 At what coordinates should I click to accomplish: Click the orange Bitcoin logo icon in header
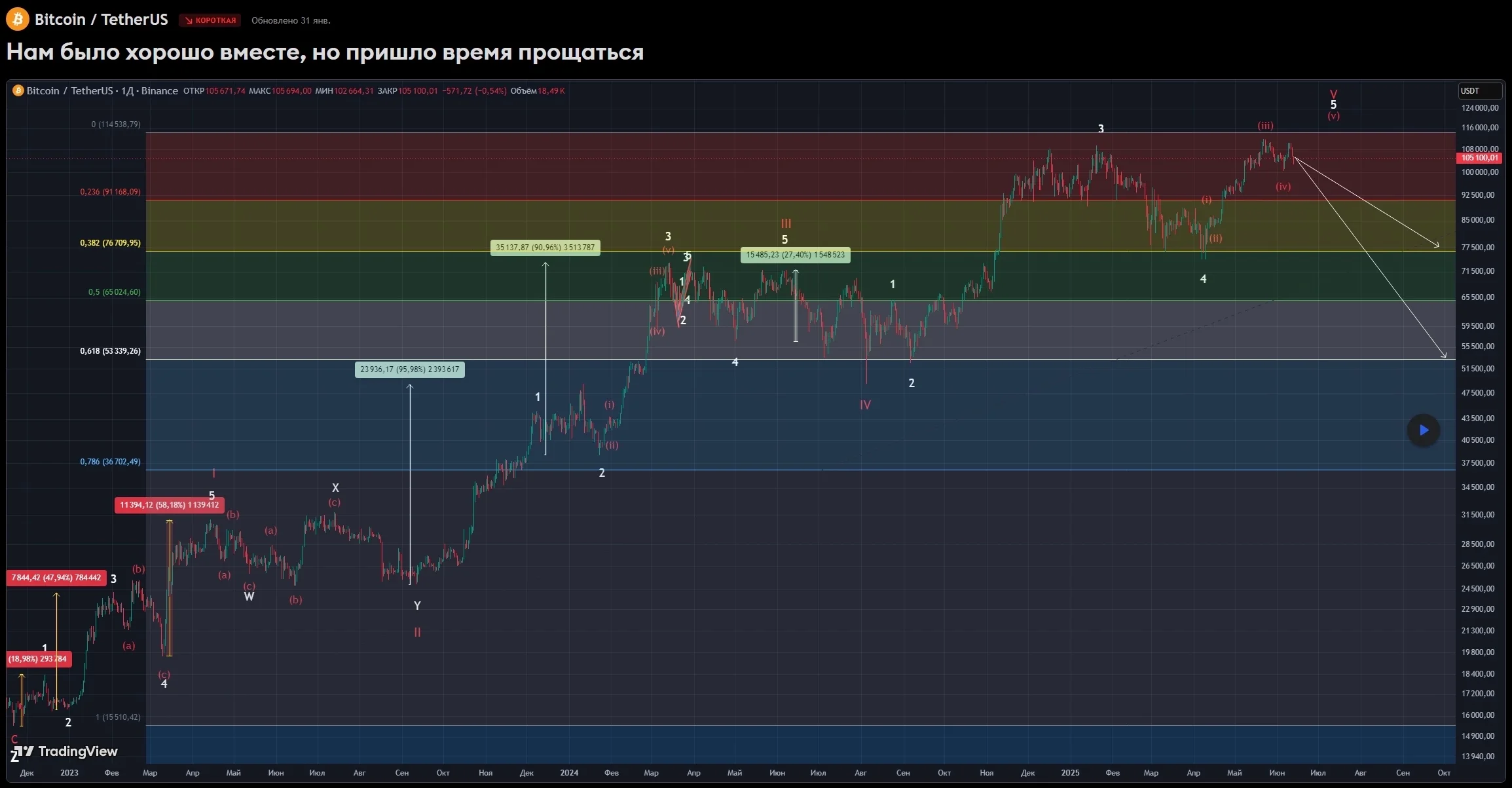click(18, 19)
